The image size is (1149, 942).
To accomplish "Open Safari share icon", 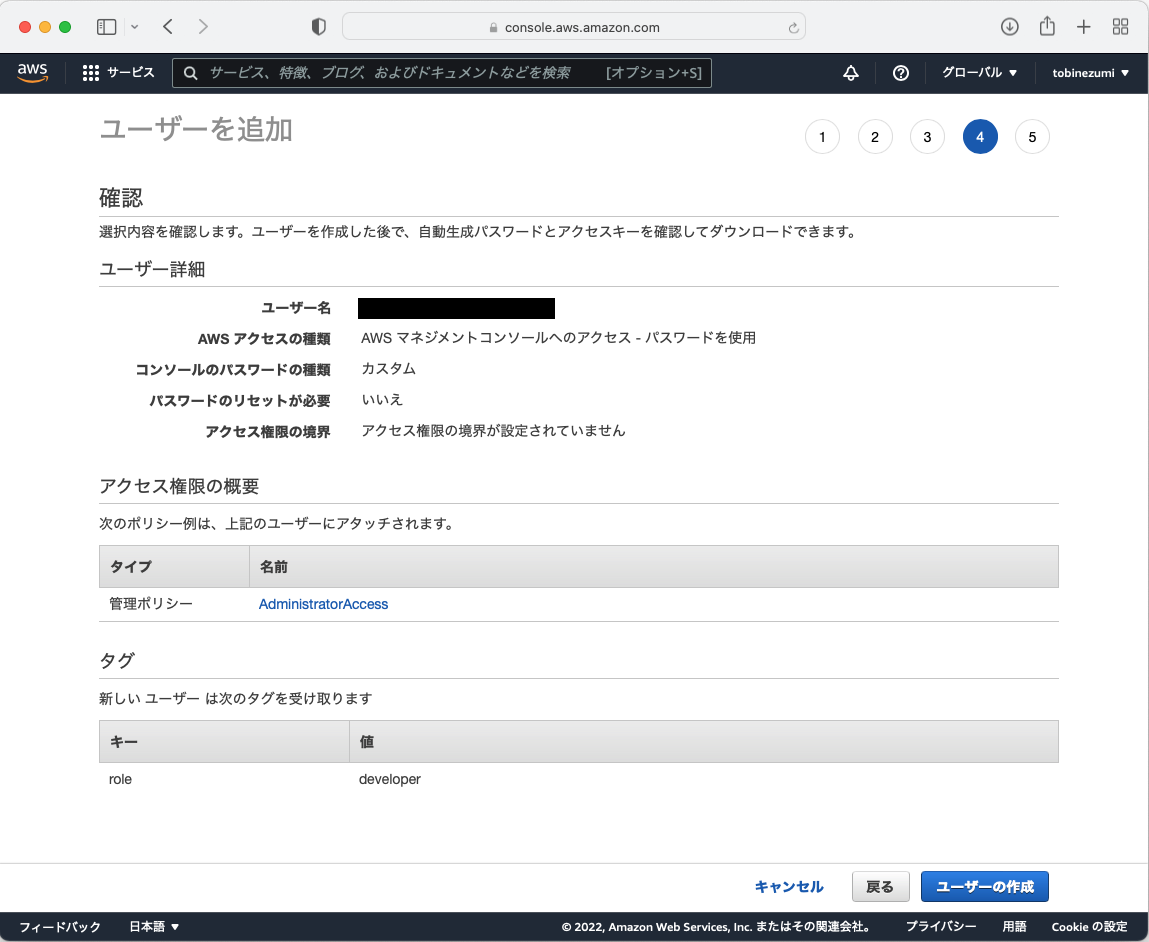I will (1047, 26).
